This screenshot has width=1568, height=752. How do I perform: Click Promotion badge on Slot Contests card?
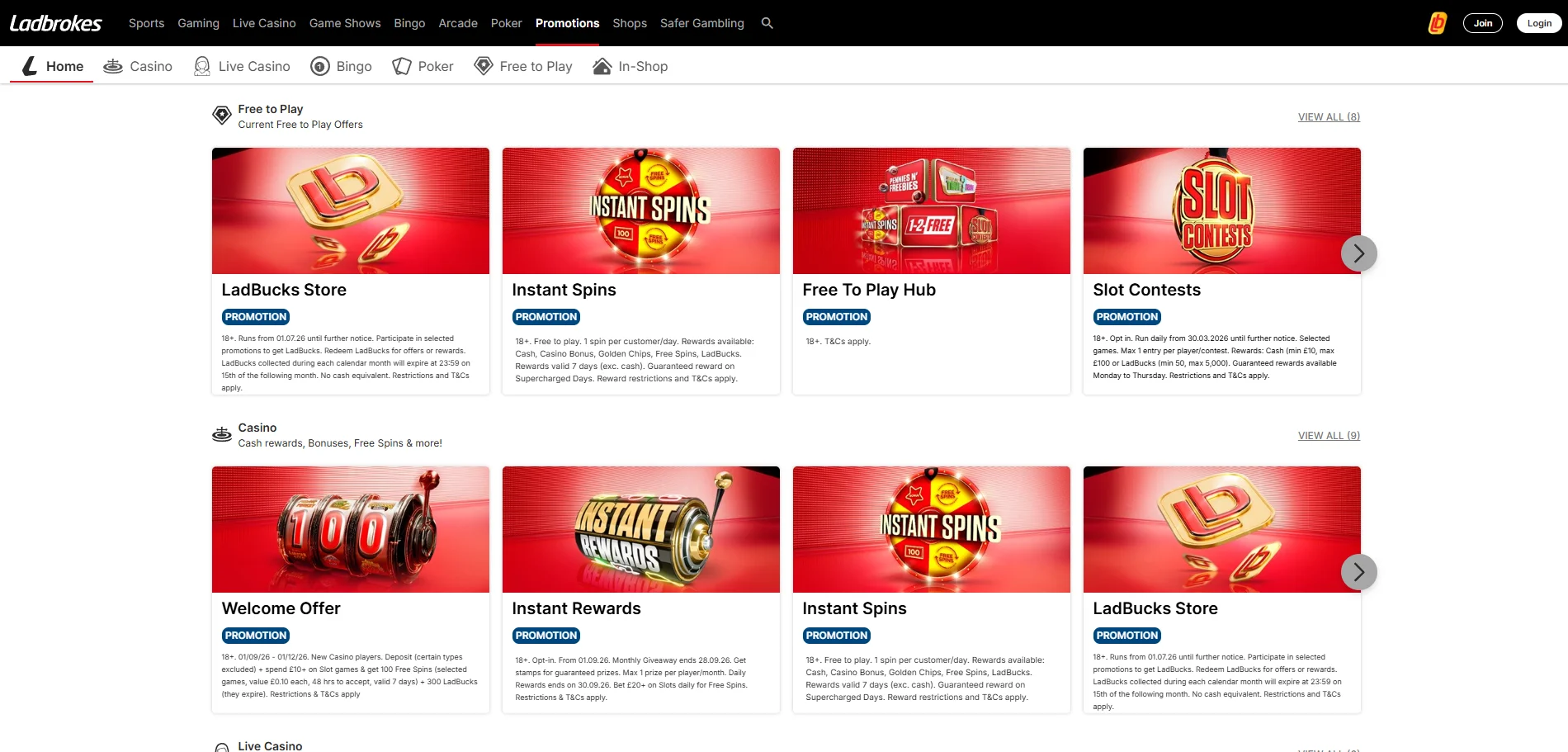click(x=1127, y=317)
